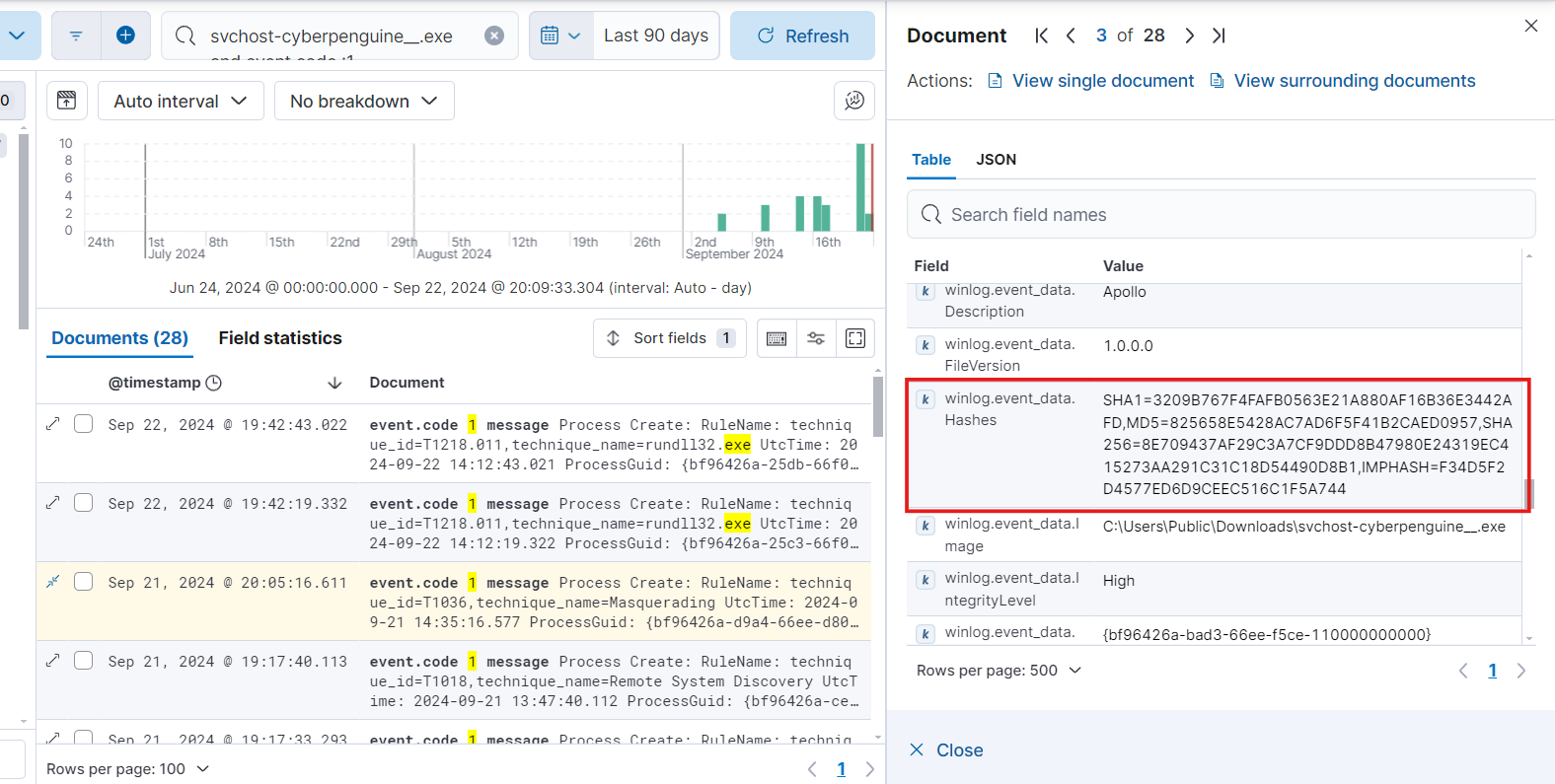
Task: Expand row Sep 22 19:42:43.022
Action: coord(53,424)
